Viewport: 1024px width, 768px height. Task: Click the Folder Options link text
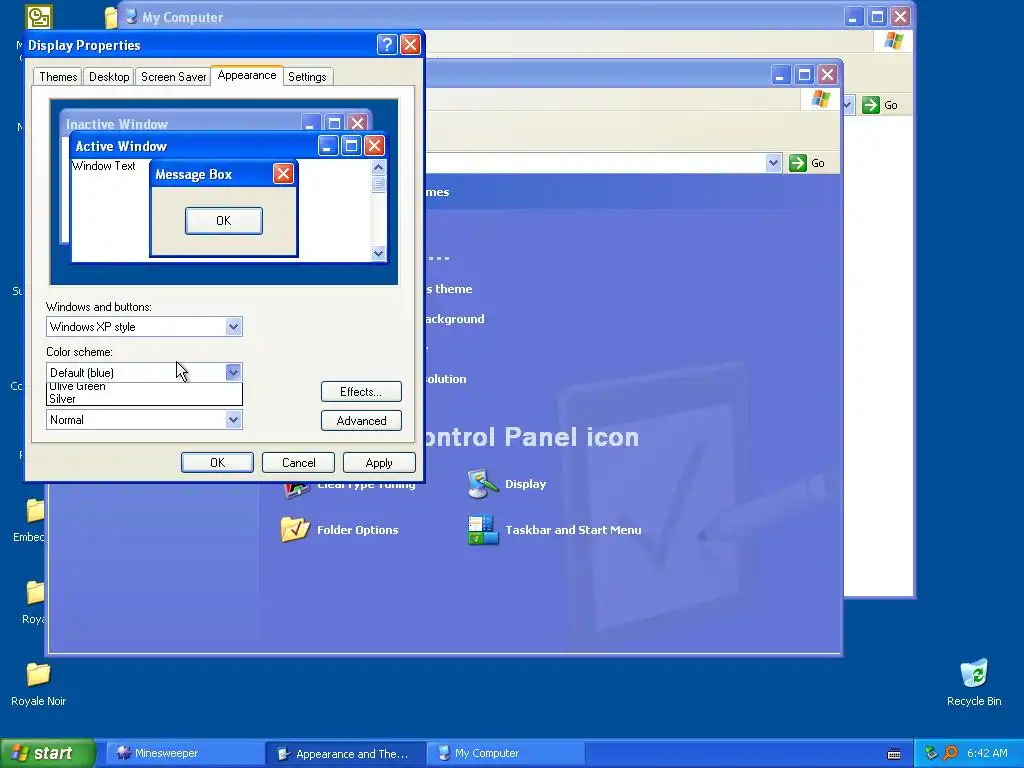[357, 530]
